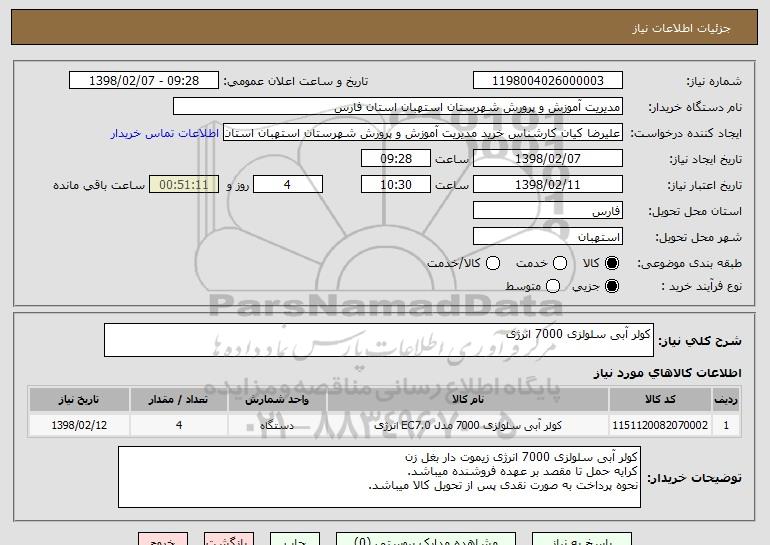
Task: Click the کد کالا column header
Action: (660, 400)
